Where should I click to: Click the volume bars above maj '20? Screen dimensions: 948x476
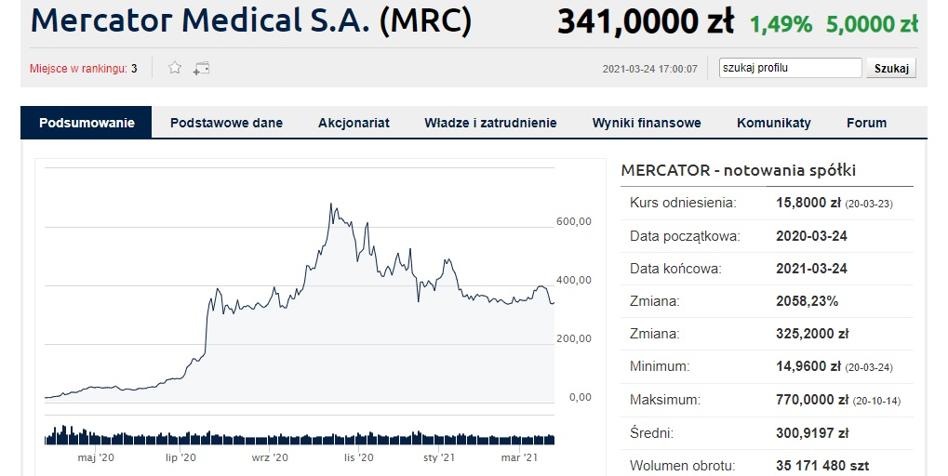(96, 437)
